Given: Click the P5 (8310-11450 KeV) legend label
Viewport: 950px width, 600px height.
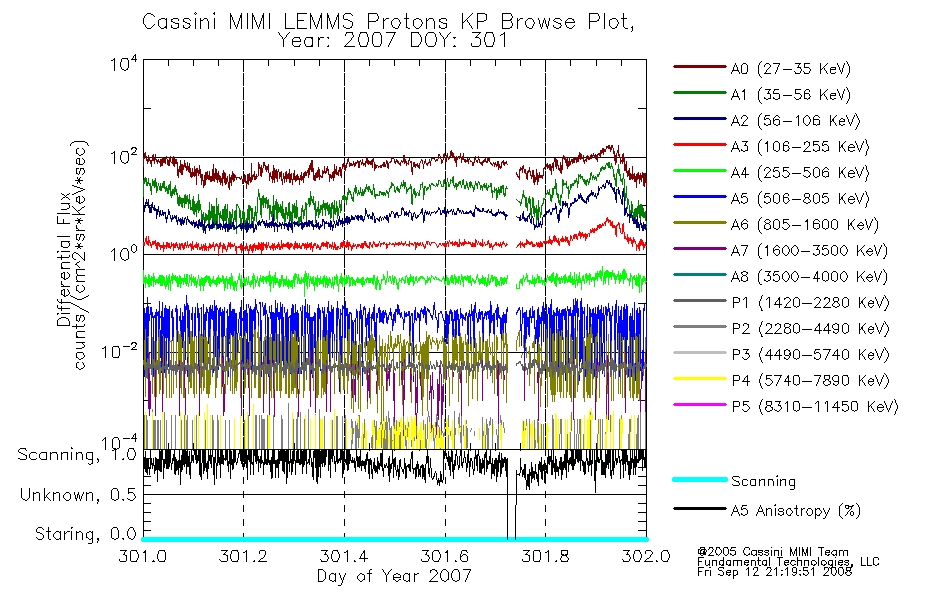Looking at the screenshot, I should coord(815,407).
